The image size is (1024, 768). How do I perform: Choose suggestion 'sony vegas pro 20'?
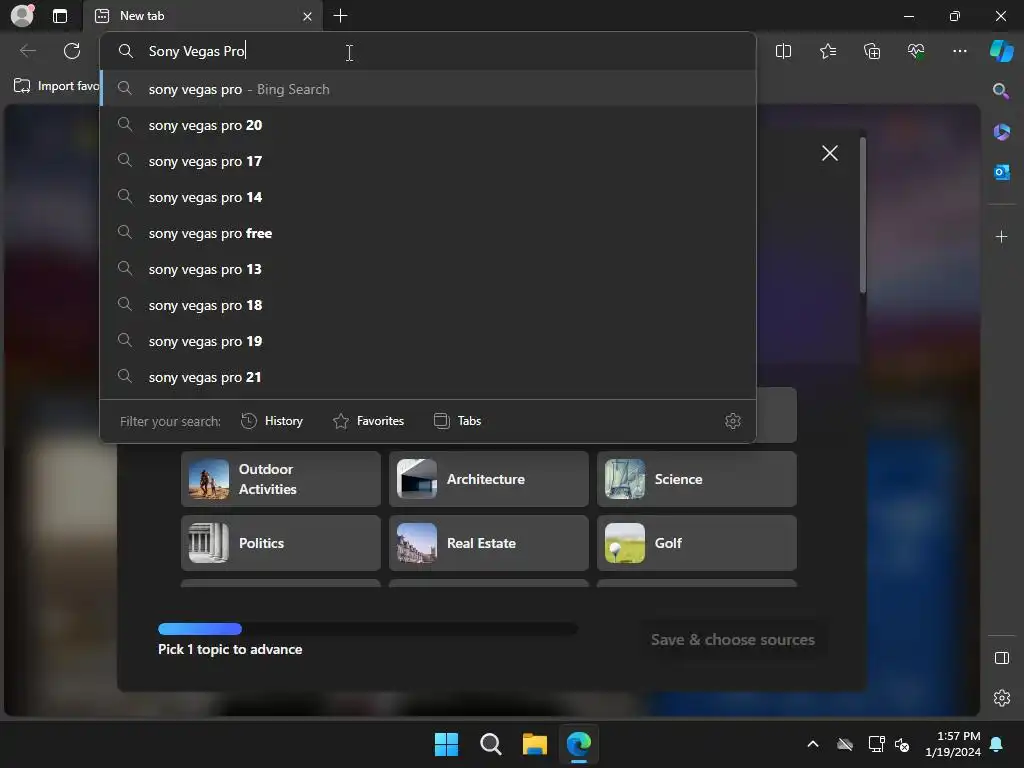(x=428, y=125)
